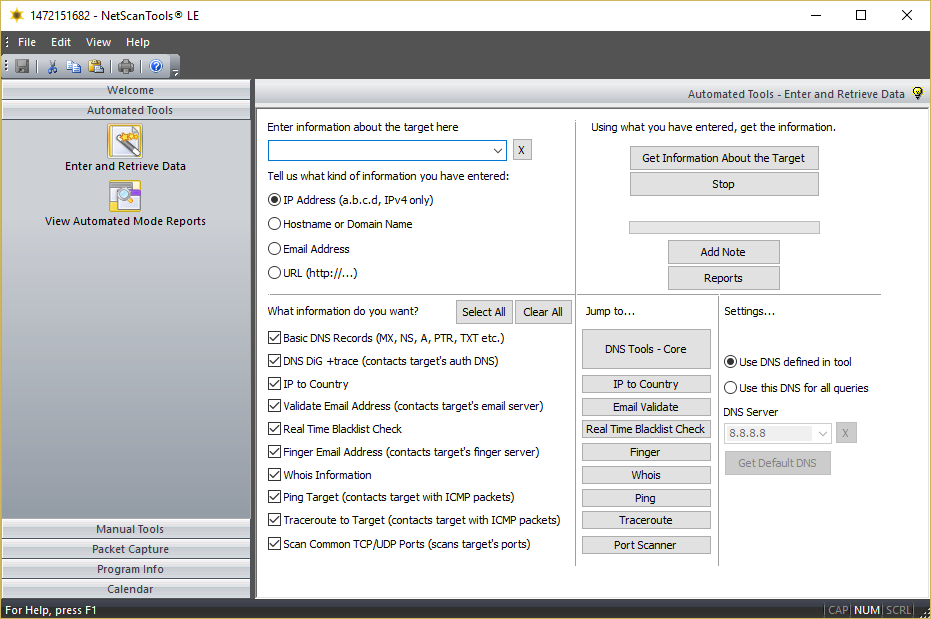Click the progress bar under Stop

click(x=724, y=227)
